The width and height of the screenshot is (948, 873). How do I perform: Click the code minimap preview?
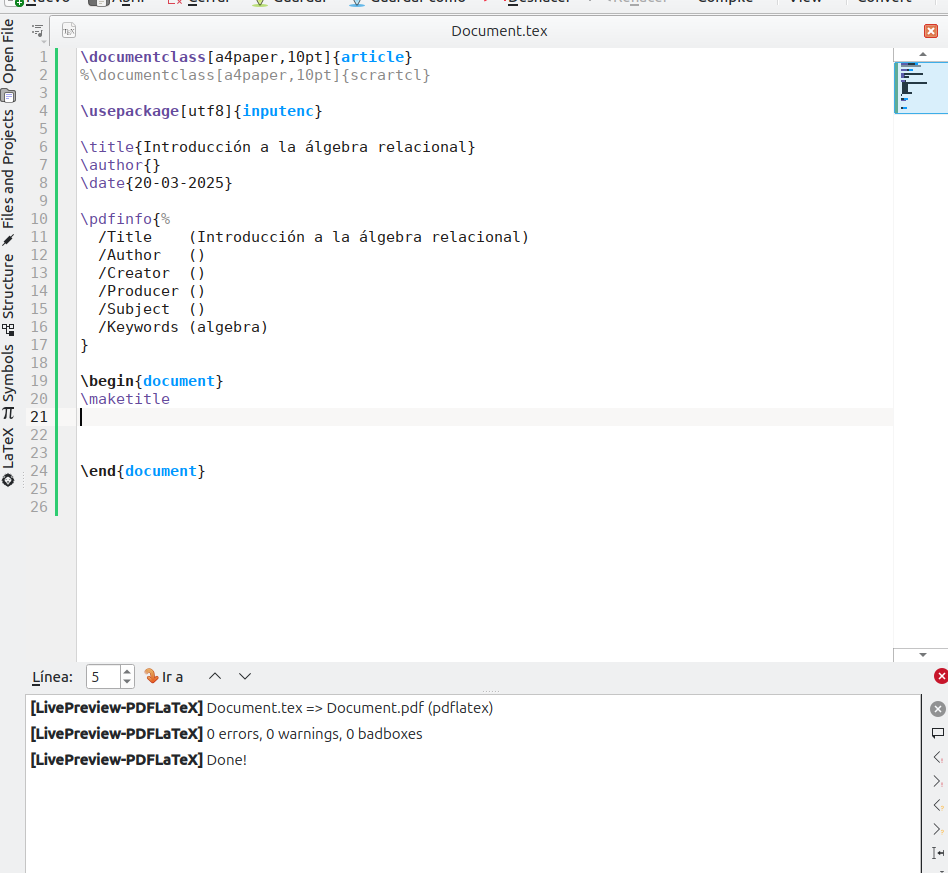point(921,87)
